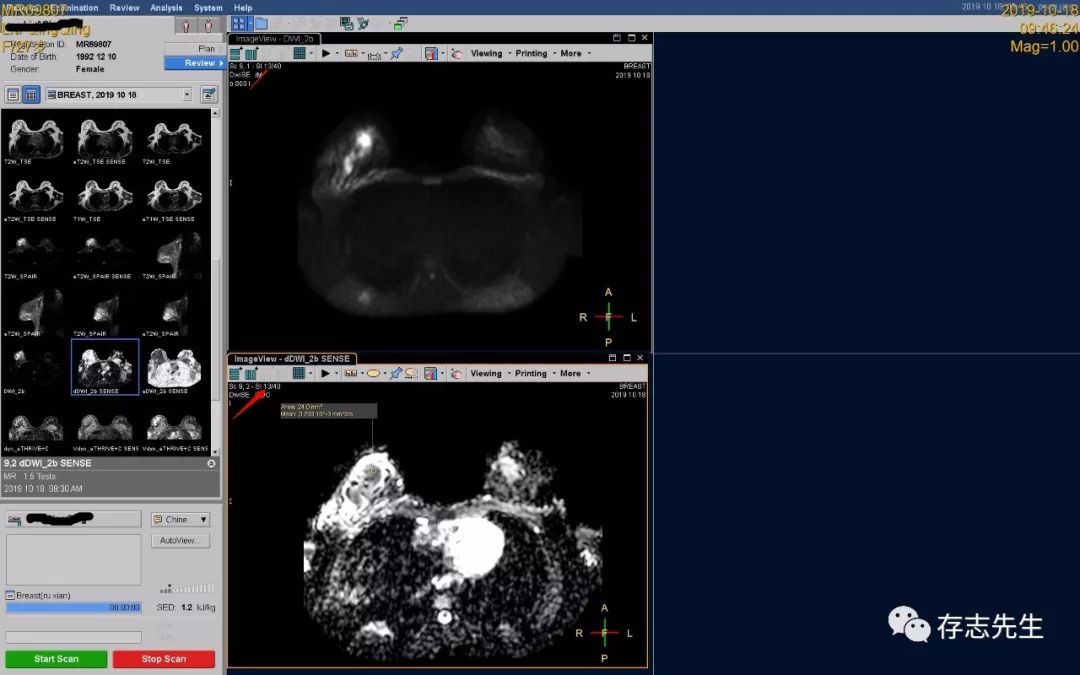Open the viewport layout dropdown arrow
Image resolution: width=1080 pixels, height=675 pixels.
coord(249,24)
